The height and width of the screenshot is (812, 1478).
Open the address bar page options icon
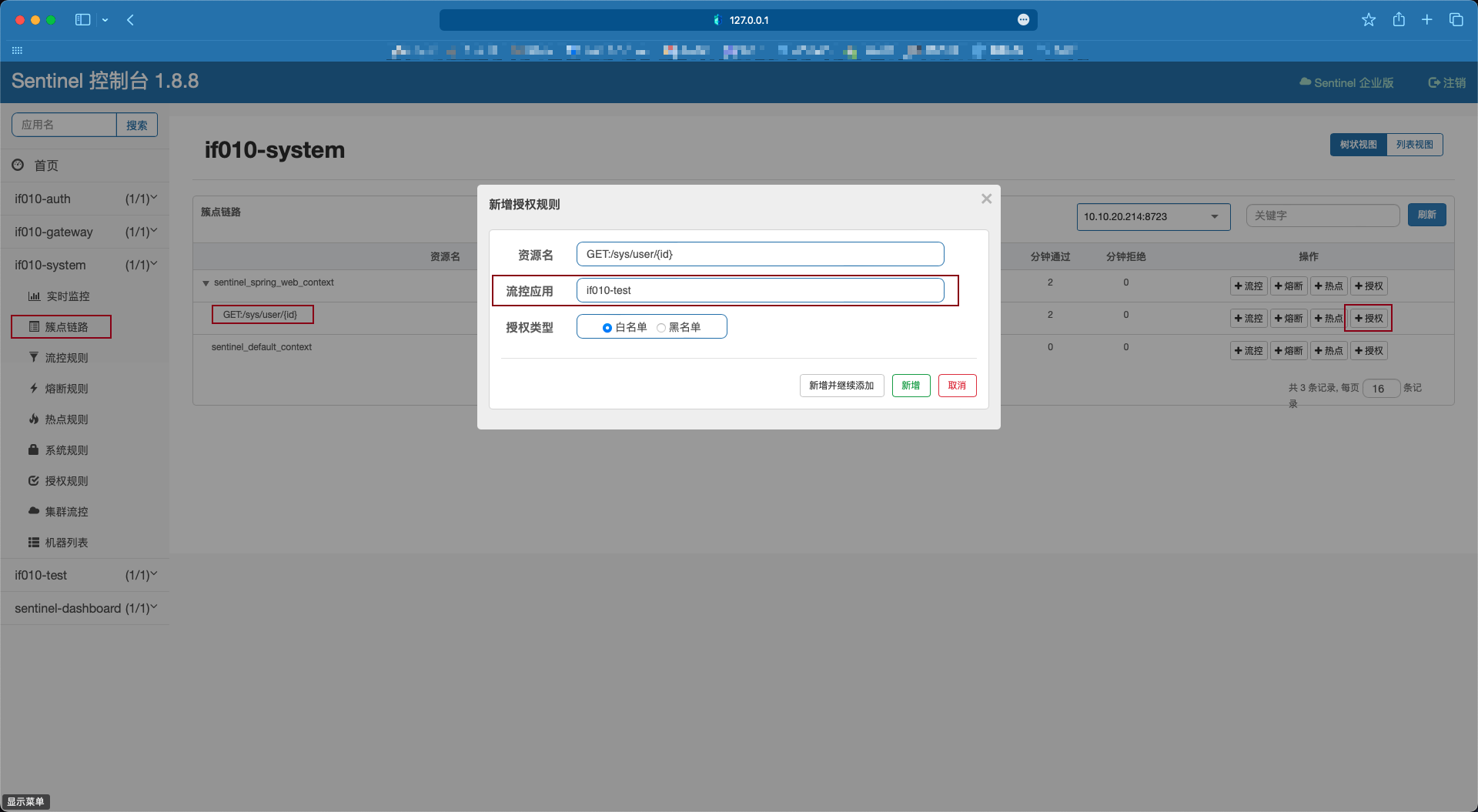1023,20
